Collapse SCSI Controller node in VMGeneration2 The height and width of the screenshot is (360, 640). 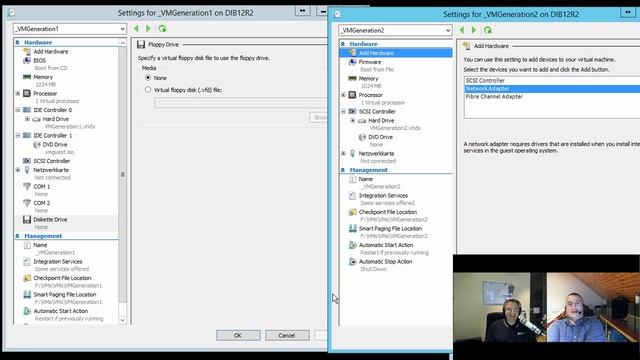click(x=343, y=111)
